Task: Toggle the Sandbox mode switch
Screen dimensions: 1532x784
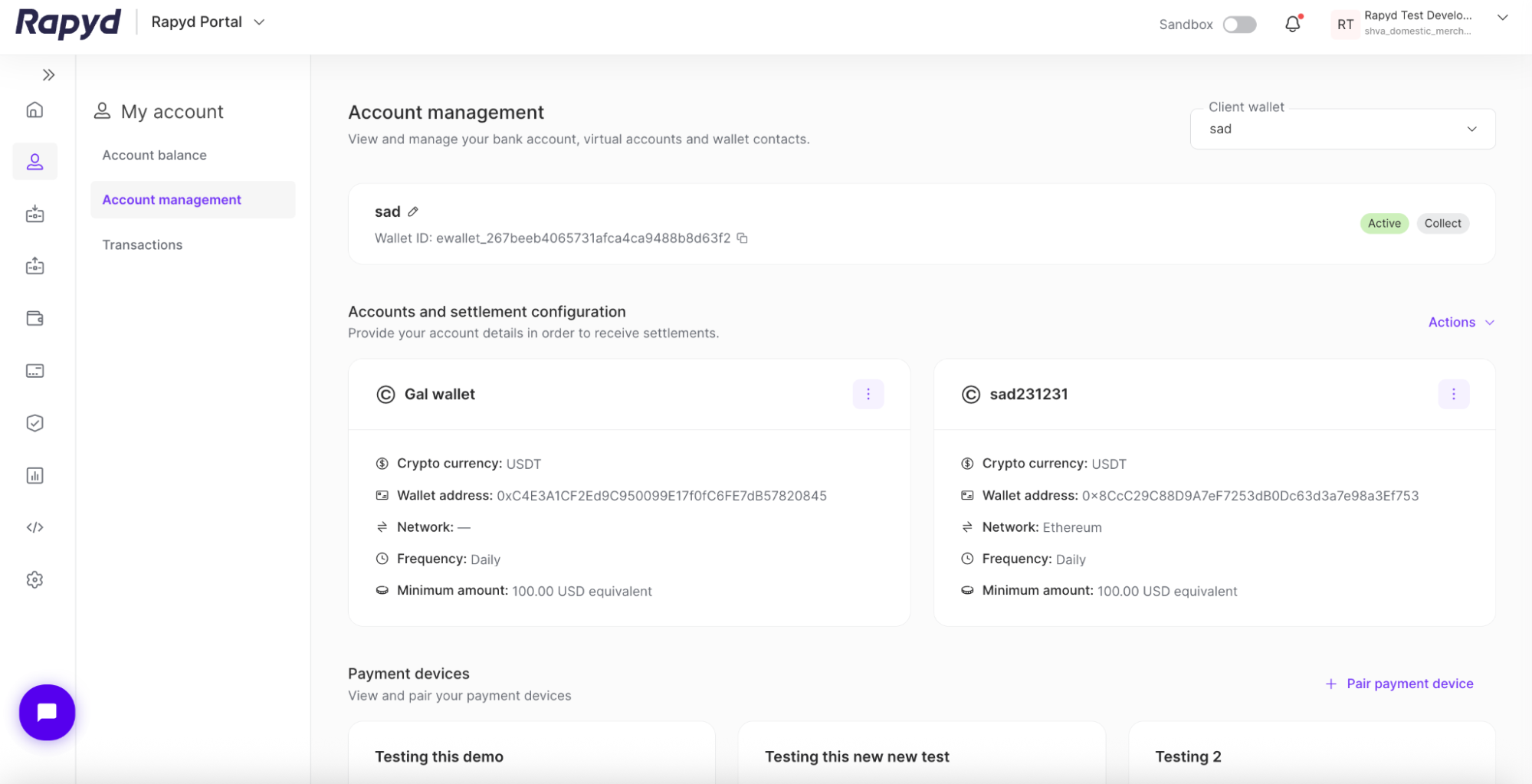Action: point(1239,24)
